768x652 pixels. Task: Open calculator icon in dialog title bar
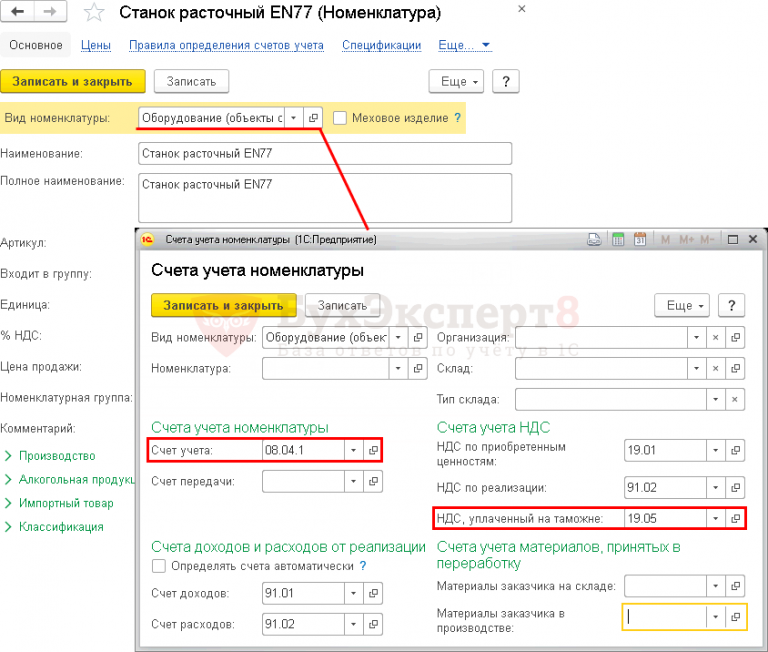click(x=618, y=240)
